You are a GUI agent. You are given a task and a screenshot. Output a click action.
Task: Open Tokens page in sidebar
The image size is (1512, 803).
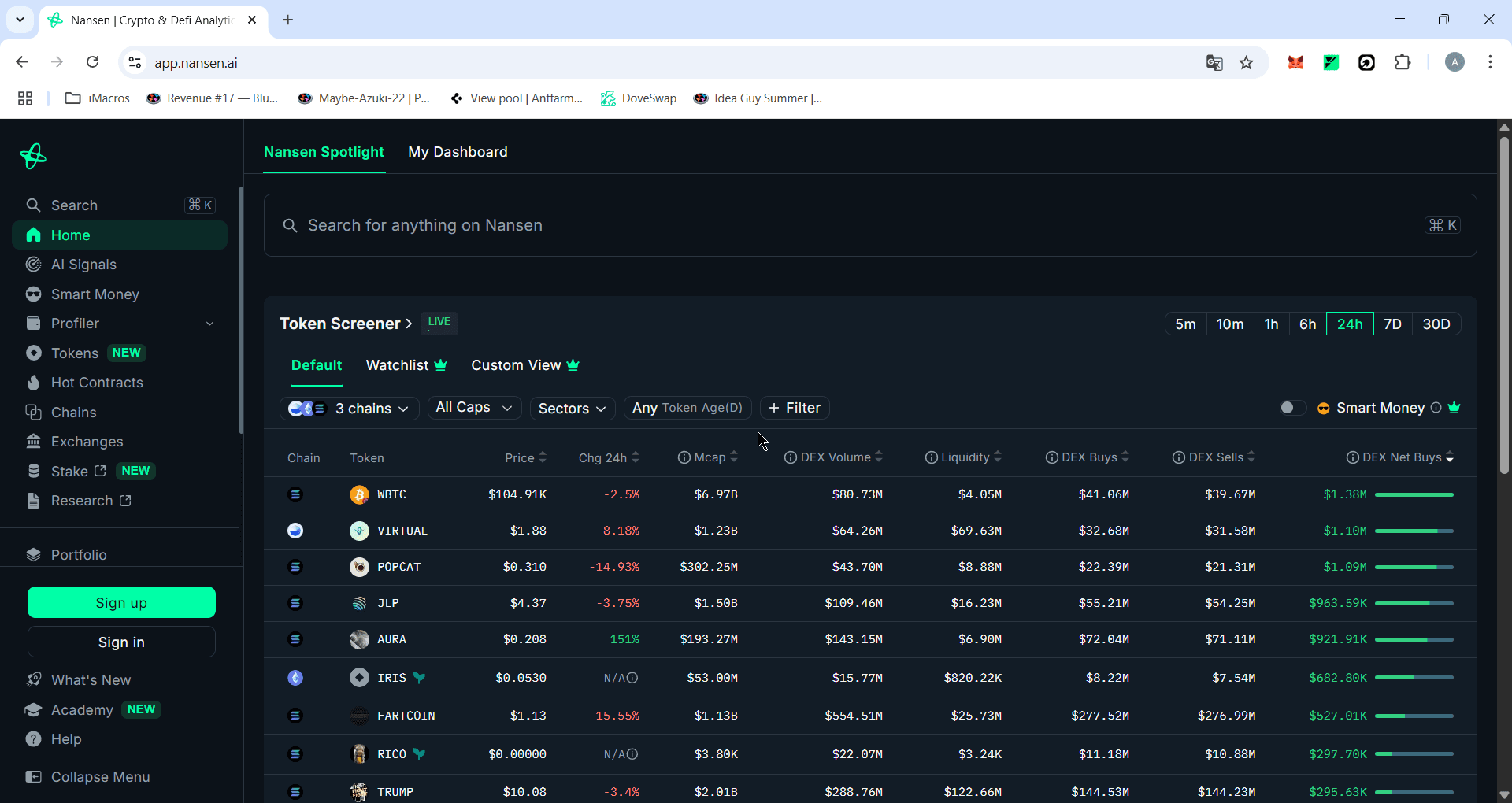tap(75, 353)
